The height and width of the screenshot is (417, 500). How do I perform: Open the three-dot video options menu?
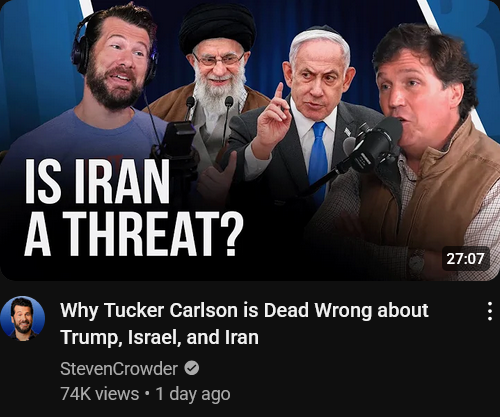(x=490, y=311)
